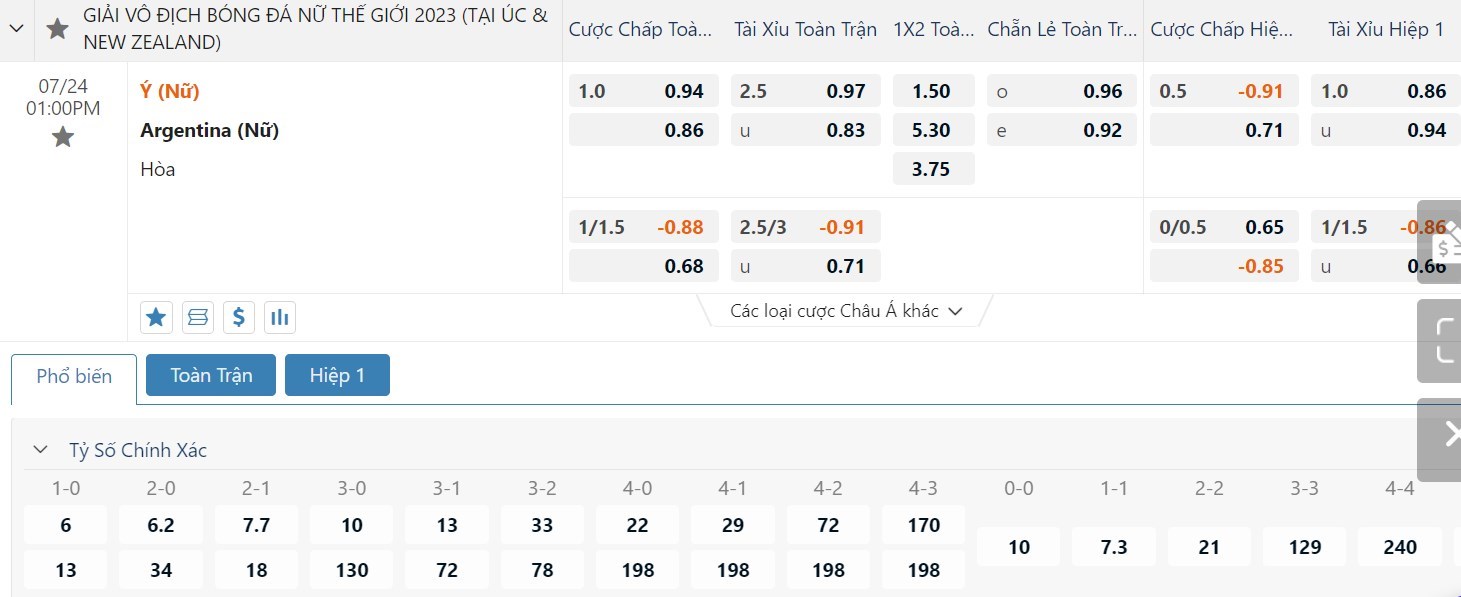1461x597 pixels.
Task: Open the Argentina (Nữ) team name
Action: pos(209,130)
